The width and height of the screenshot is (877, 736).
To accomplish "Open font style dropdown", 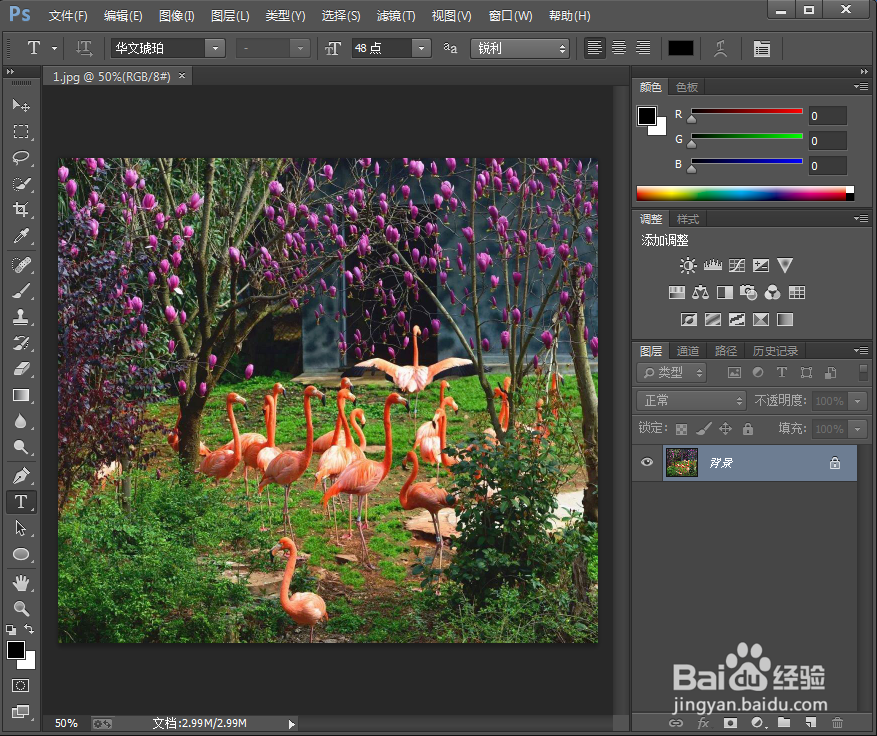I will pyautogui.click(x=300, y=49).
